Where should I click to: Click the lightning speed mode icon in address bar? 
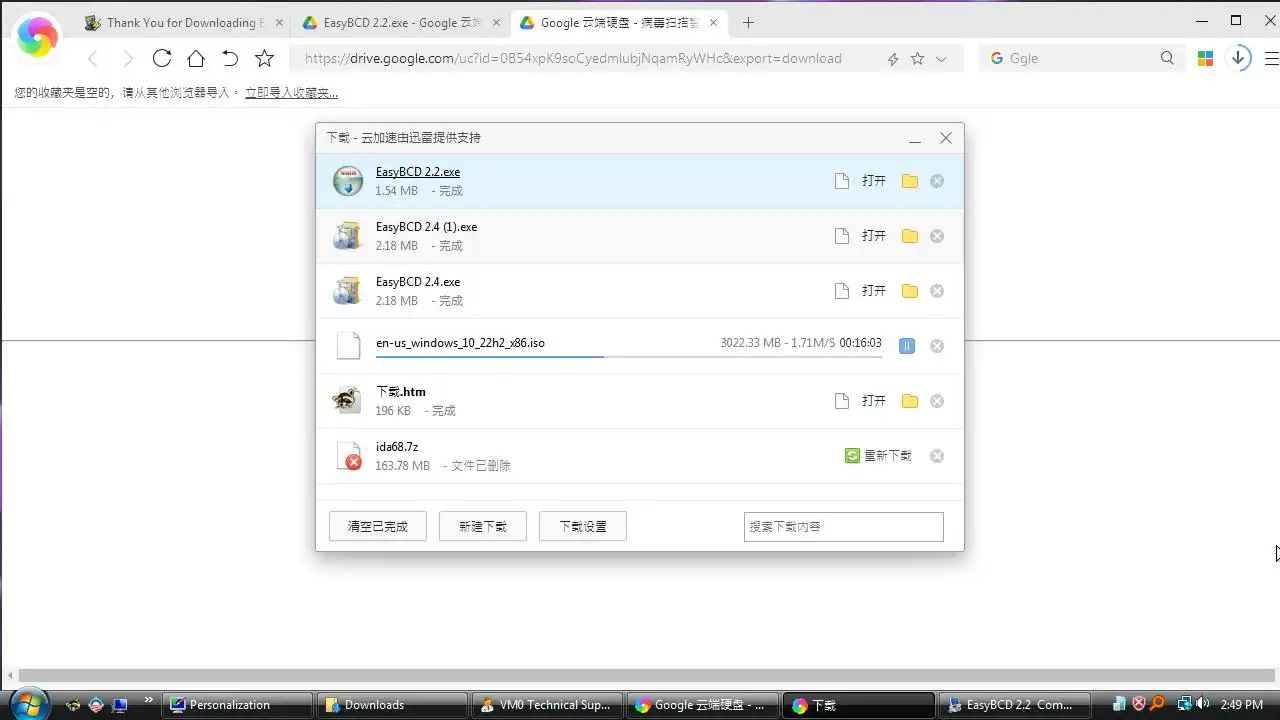click(x=893, y=59)
